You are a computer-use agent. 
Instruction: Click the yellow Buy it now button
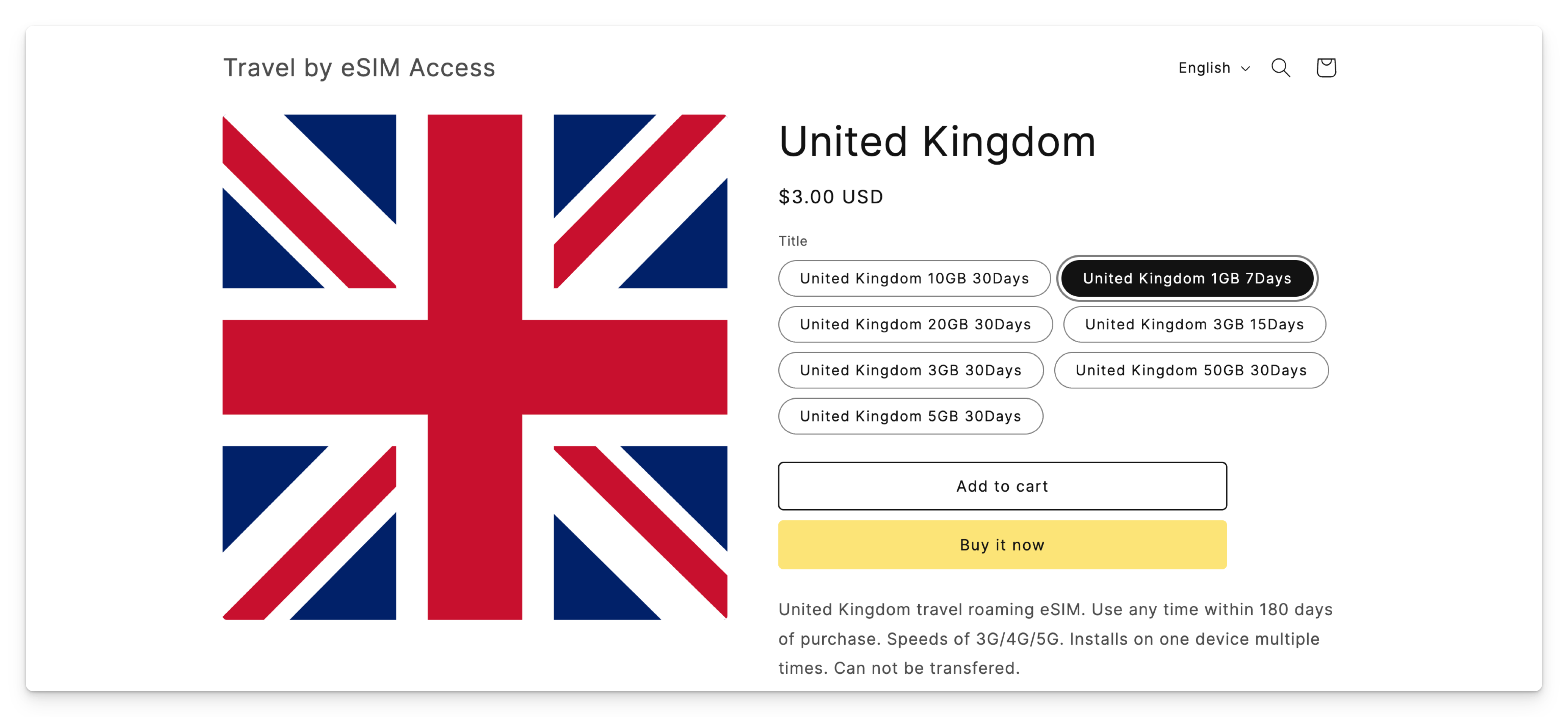click(1002, 545)
